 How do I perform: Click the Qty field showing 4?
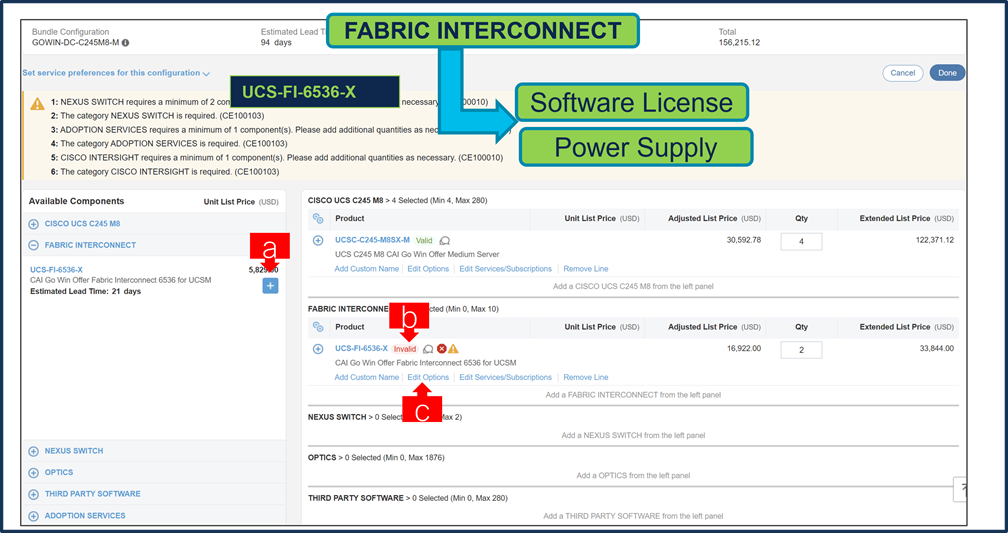point(801,242)
